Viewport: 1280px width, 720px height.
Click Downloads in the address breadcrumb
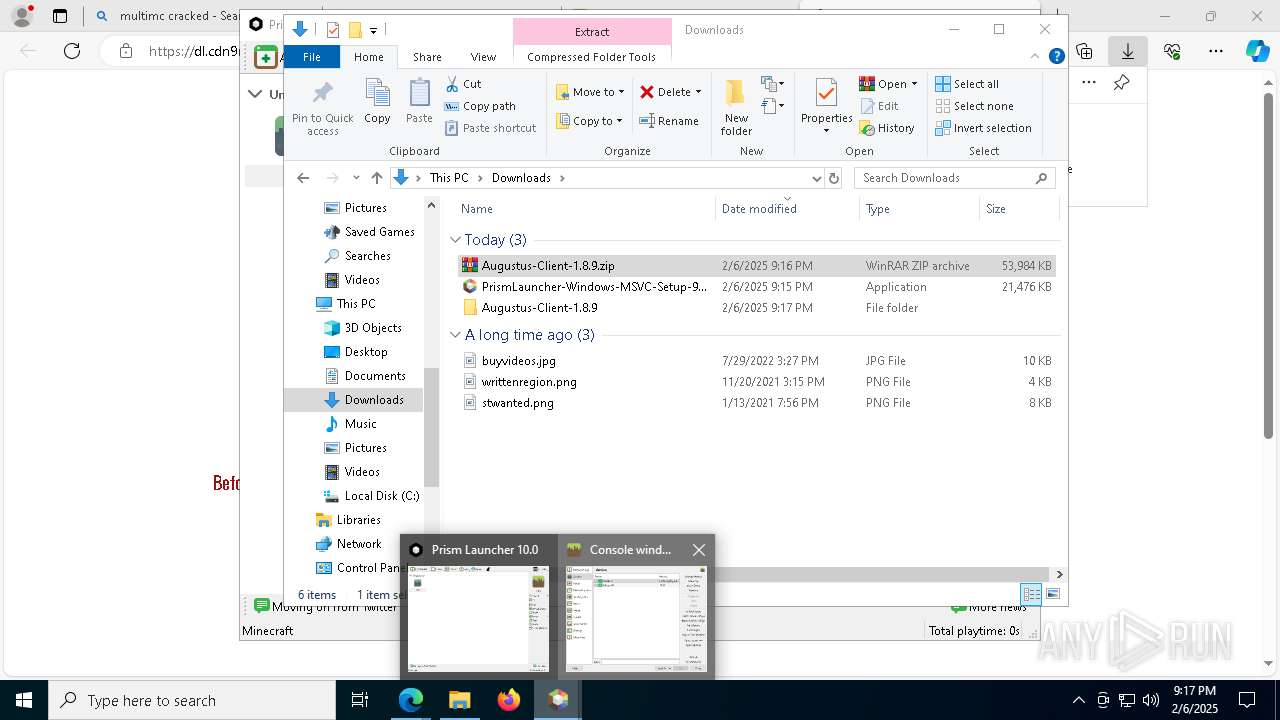pyautogui.click(x=521, y=178)
